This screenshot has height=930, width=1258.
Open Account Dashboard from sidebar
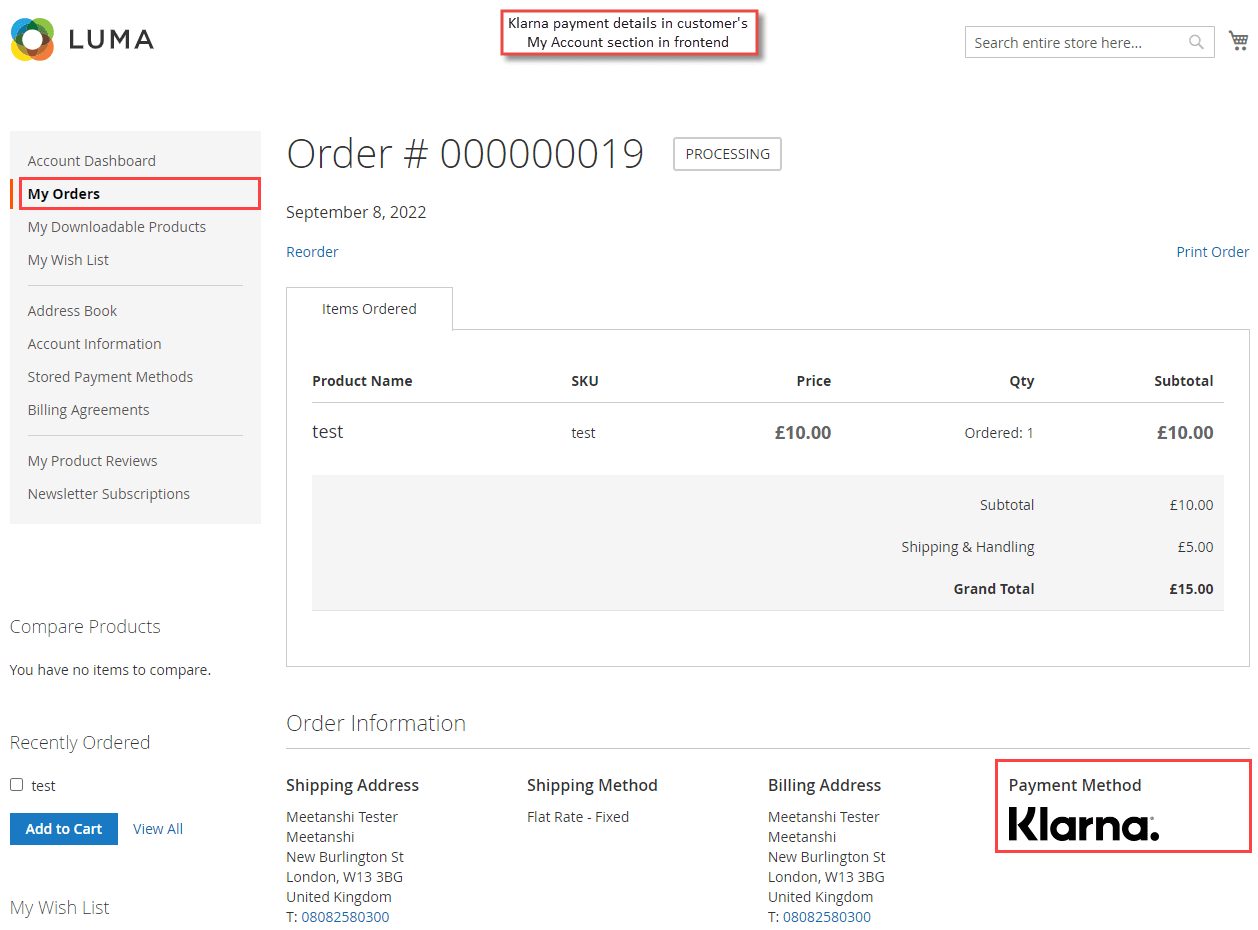point(91,160)
